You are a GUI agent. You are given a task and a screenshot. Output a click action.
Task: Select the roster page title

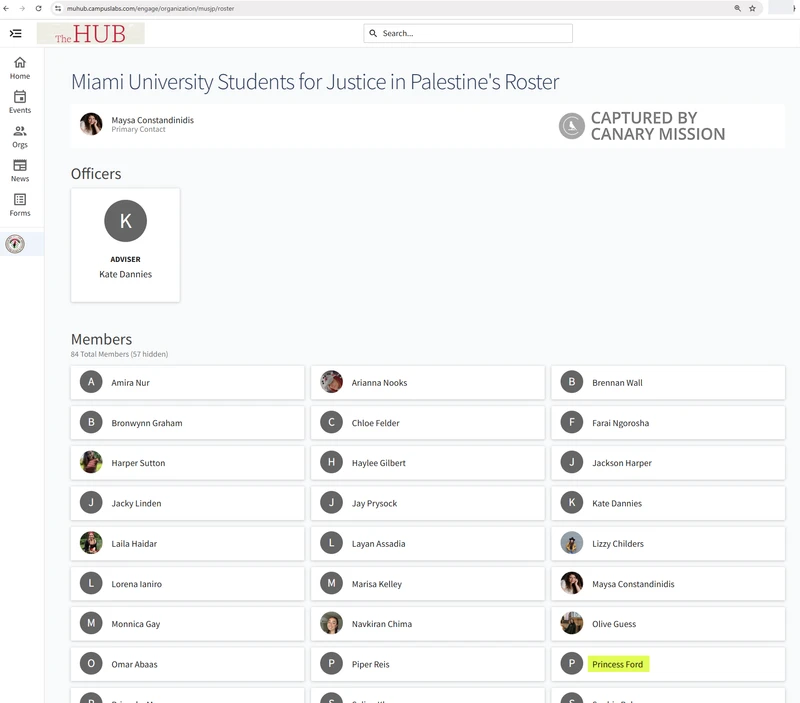coord(315,82)
